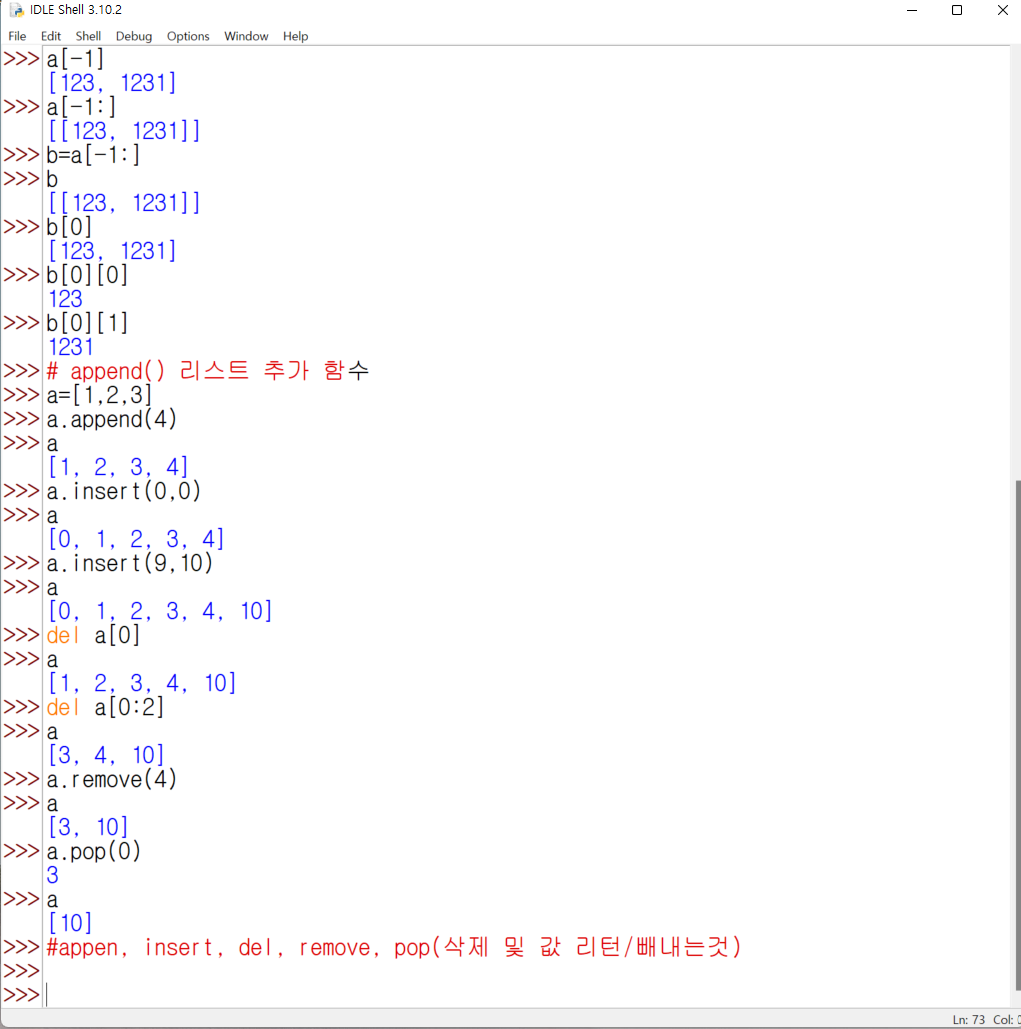Click the IDLE Python icon in title bar
This screenshot has height=1029, width=1021.
(x=16, y=10)
